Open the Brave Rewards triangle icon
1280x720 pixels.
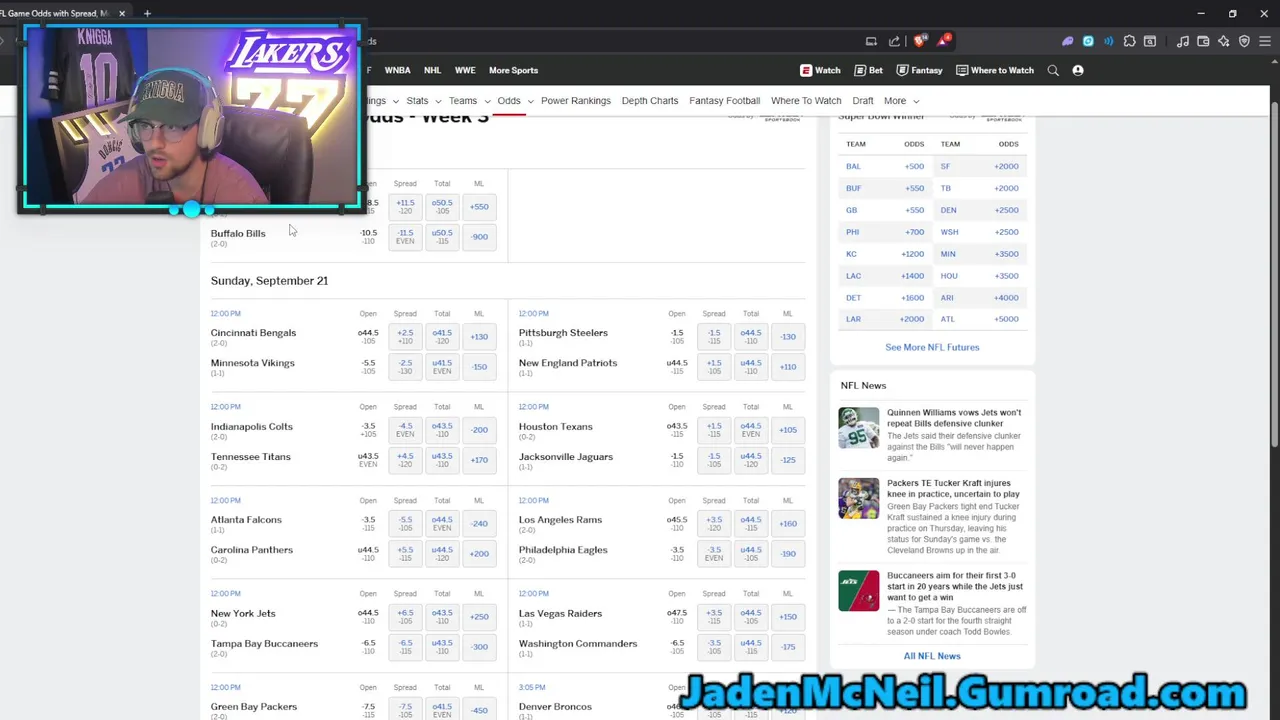943,41
